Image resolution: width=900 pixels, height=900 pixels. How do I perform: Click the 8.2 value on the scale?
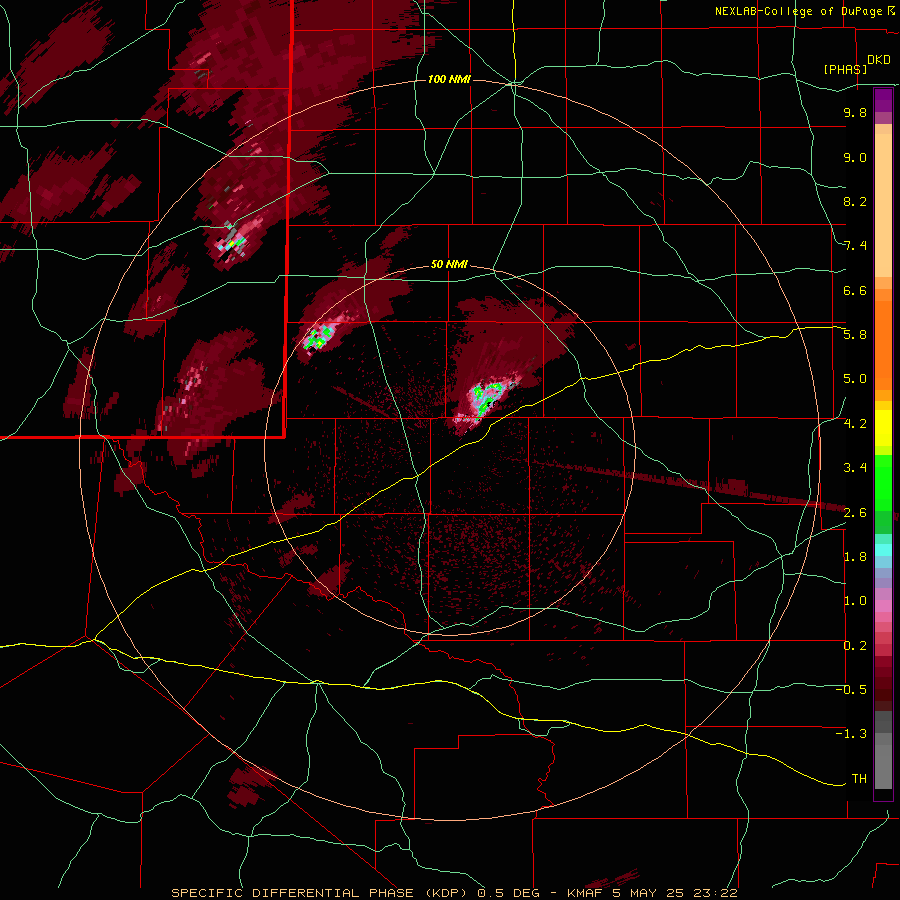[855, 201]
